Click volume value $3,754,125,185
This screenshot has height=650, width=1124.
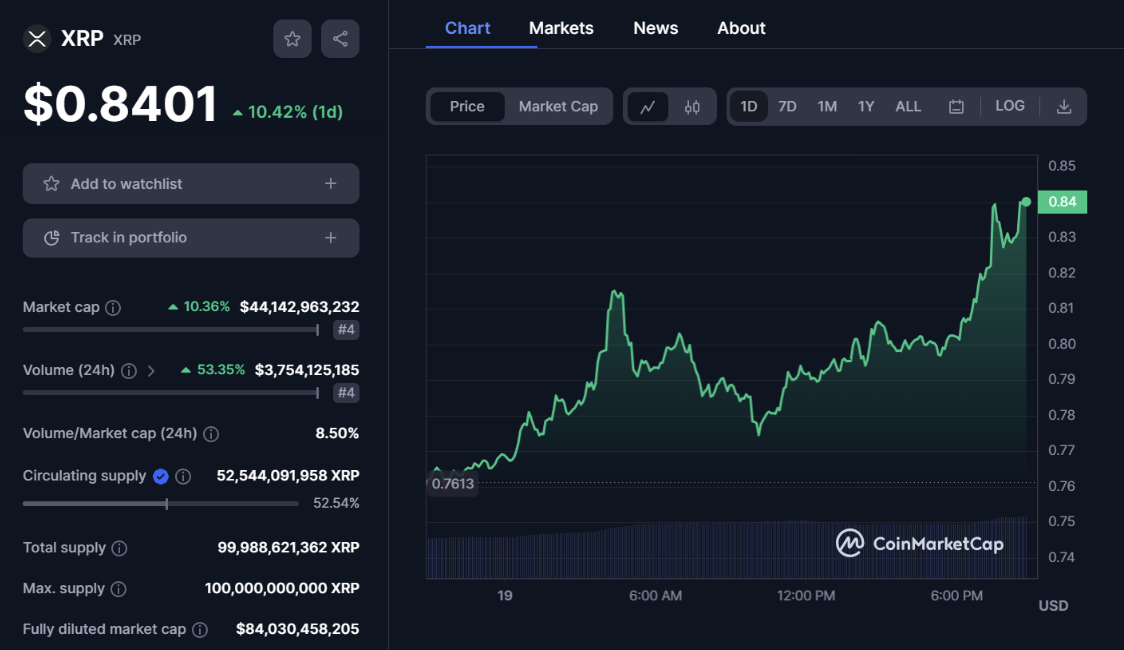coord(307,370)
